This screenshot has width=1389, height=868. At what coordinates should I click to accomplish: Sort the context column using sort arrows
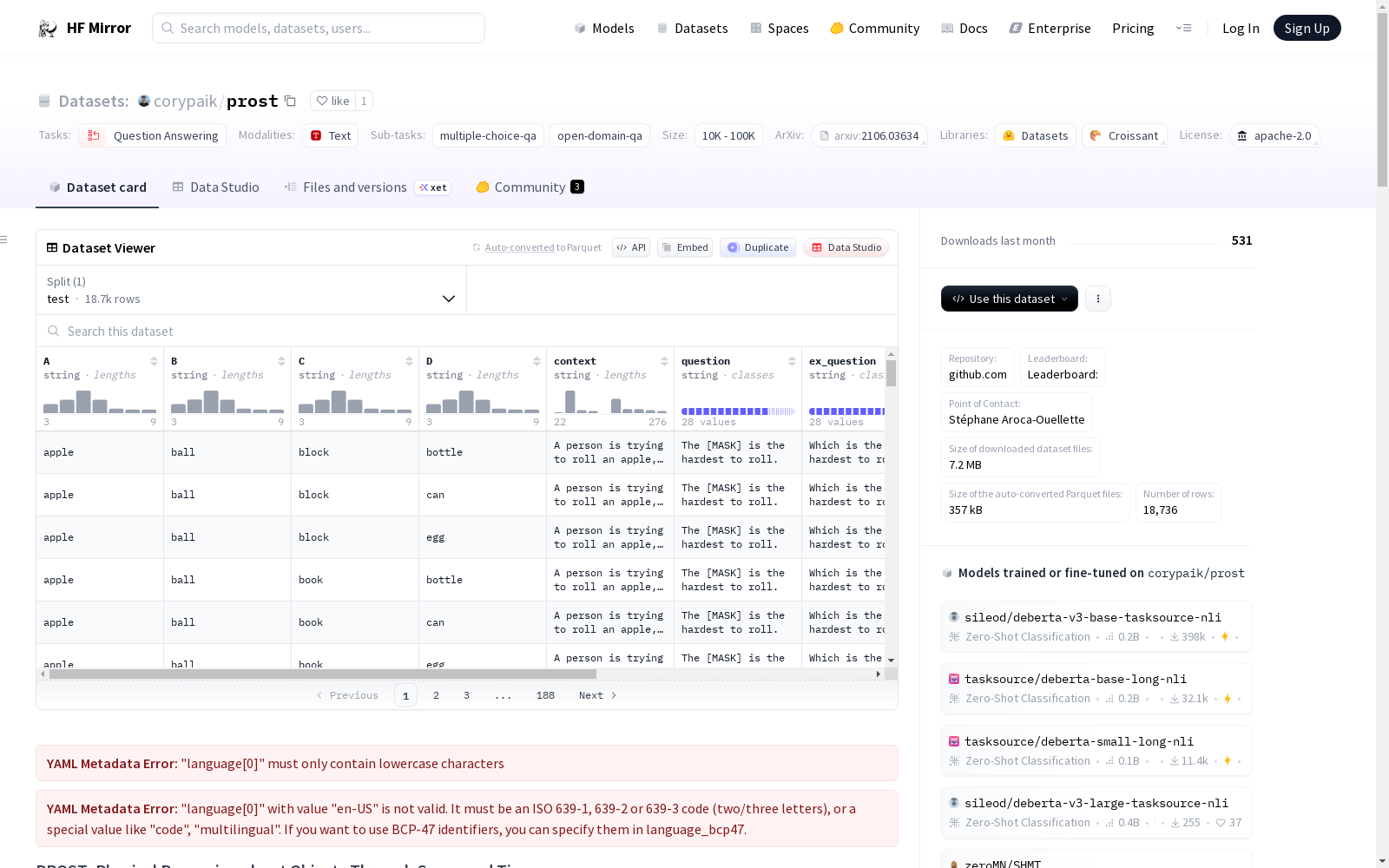pos(664,361)
